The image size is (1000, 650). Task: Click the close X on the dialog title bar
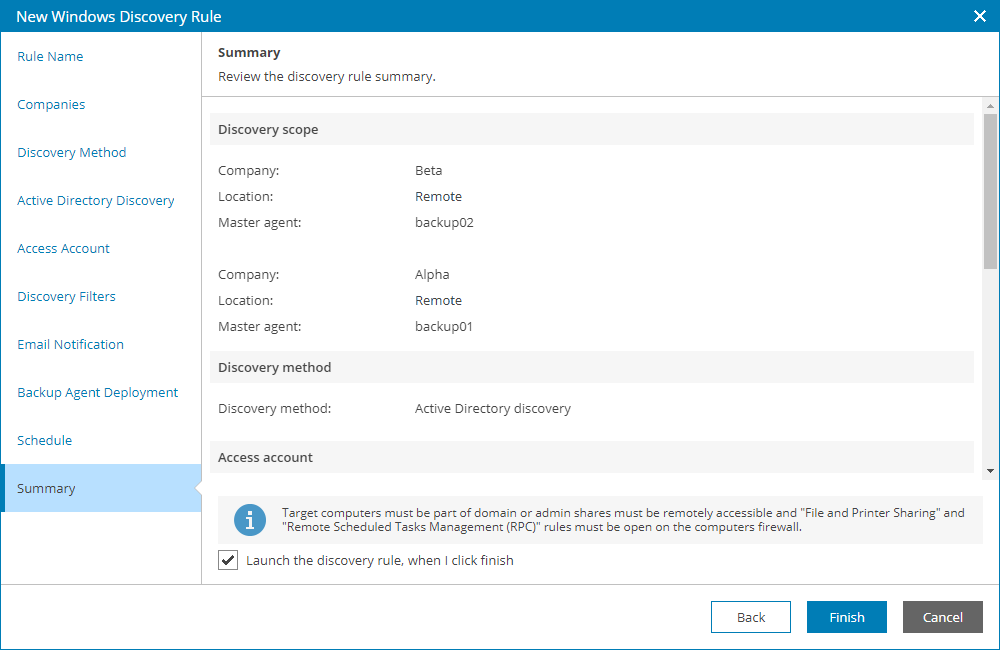pyautogui.click(x=978, y=16)
